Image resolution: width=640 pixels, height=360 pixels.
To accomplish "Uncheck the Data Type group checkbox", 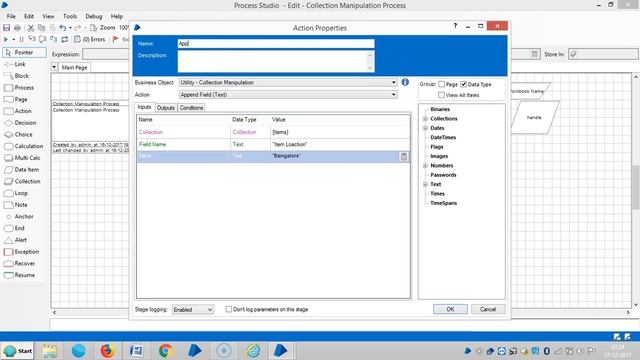I will pyautogui.click(x=463, y=84).
